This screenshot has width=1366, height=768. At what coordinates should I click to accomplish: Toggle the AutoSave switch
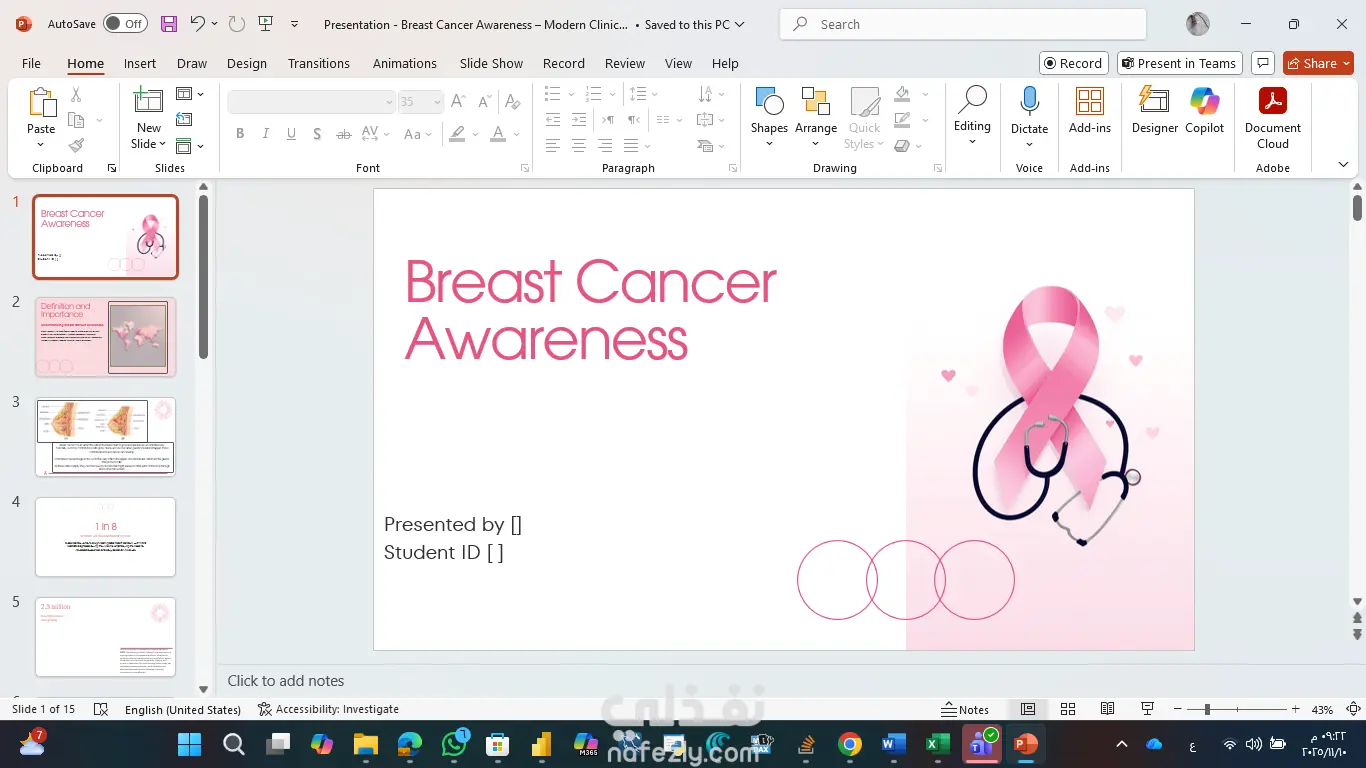point(125,24)
